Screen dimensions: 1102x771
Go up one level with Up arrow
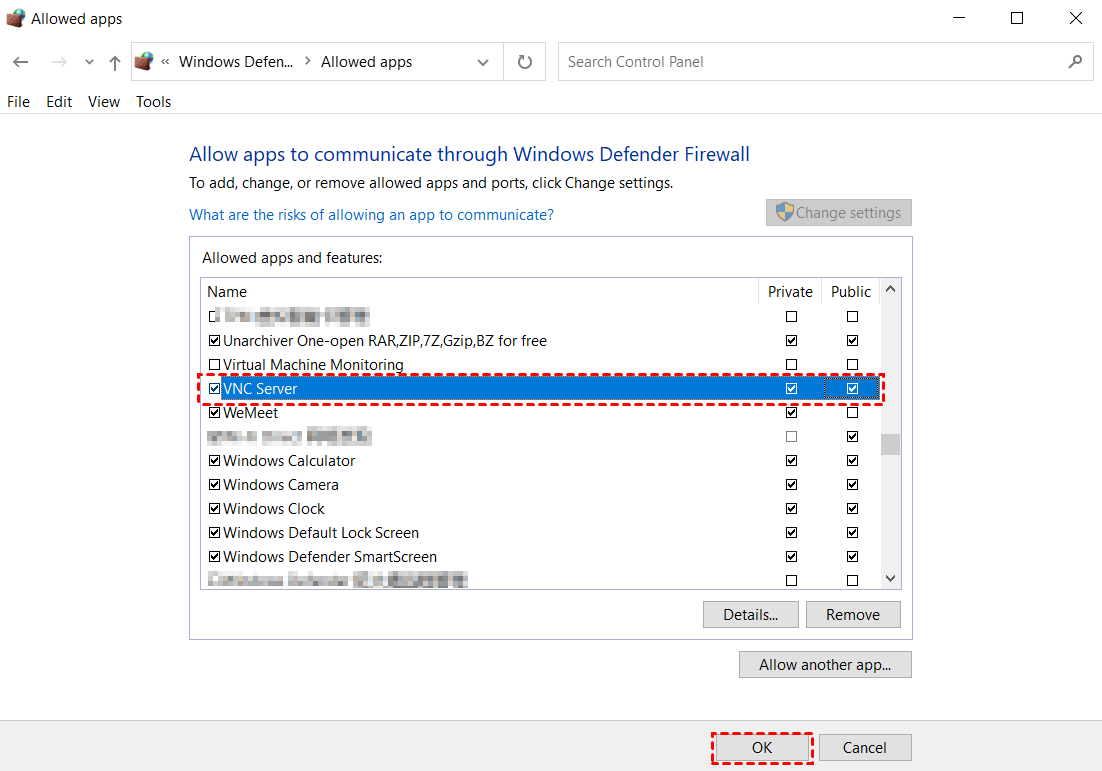[115, 63]
